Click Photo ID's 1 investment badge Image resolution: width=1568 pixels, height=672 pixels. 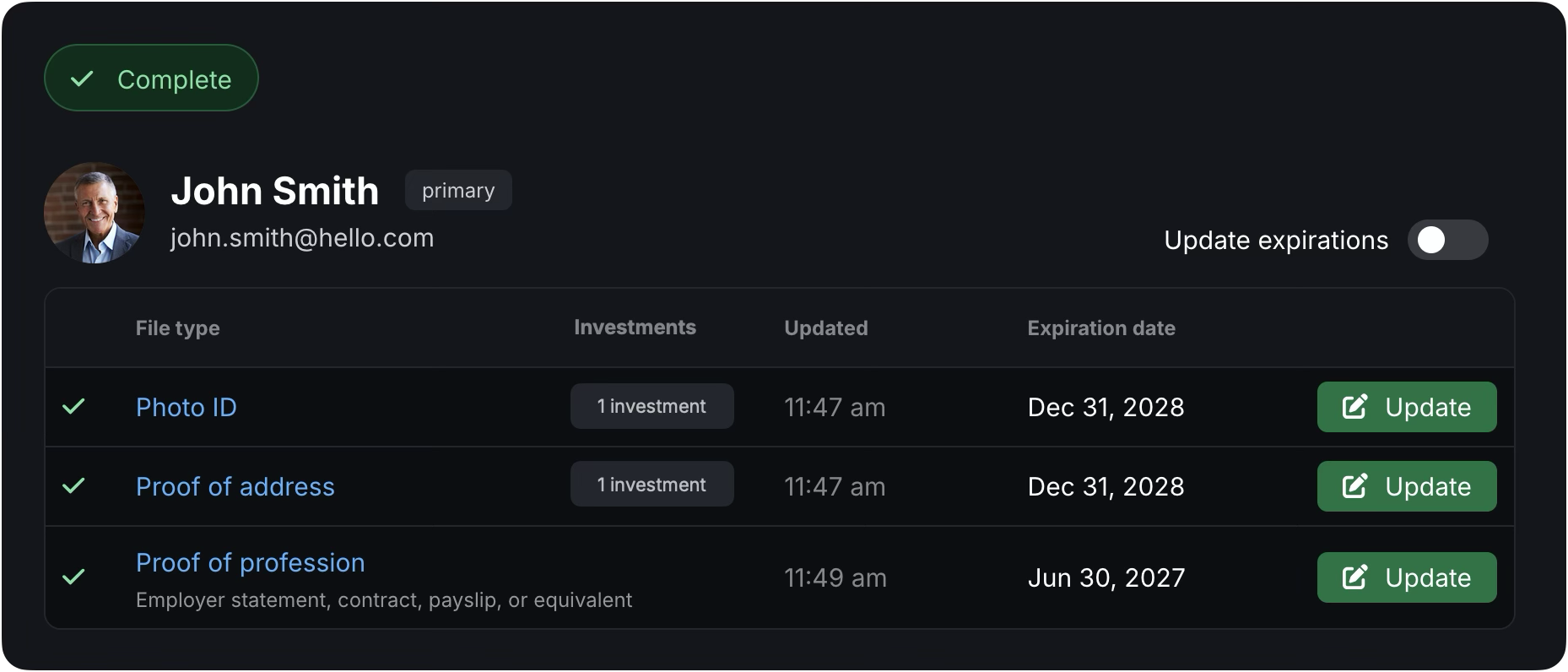tap(652, 406)
